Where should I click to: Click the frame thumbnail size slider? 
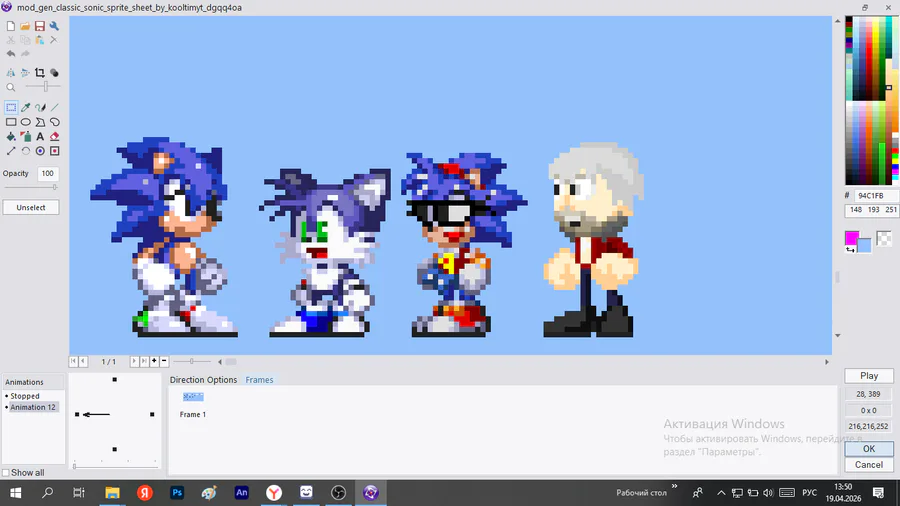tap(192, 361)
